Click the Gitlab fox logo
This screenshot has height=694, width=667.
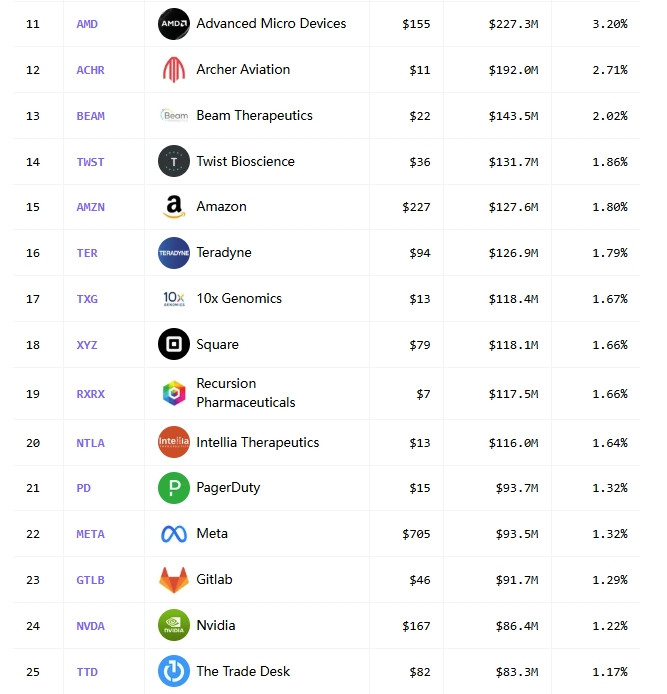(173, 579)
